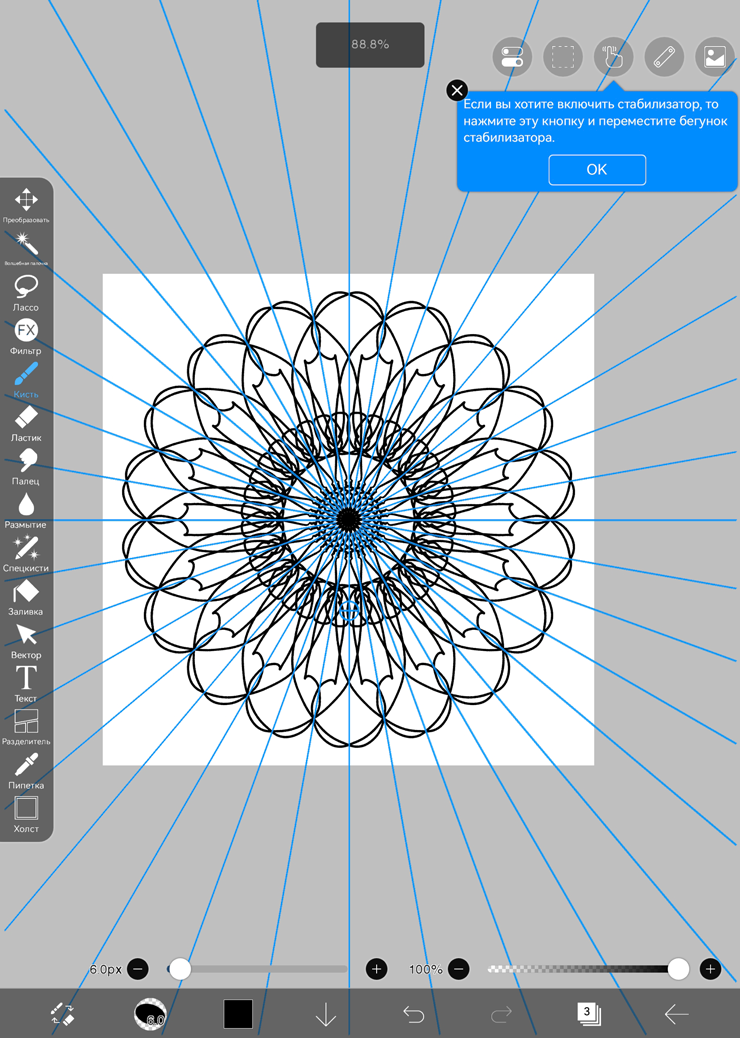Toggle the switches icon in top toolbar
Screen dimensions: 740x1038
(512, 57)
